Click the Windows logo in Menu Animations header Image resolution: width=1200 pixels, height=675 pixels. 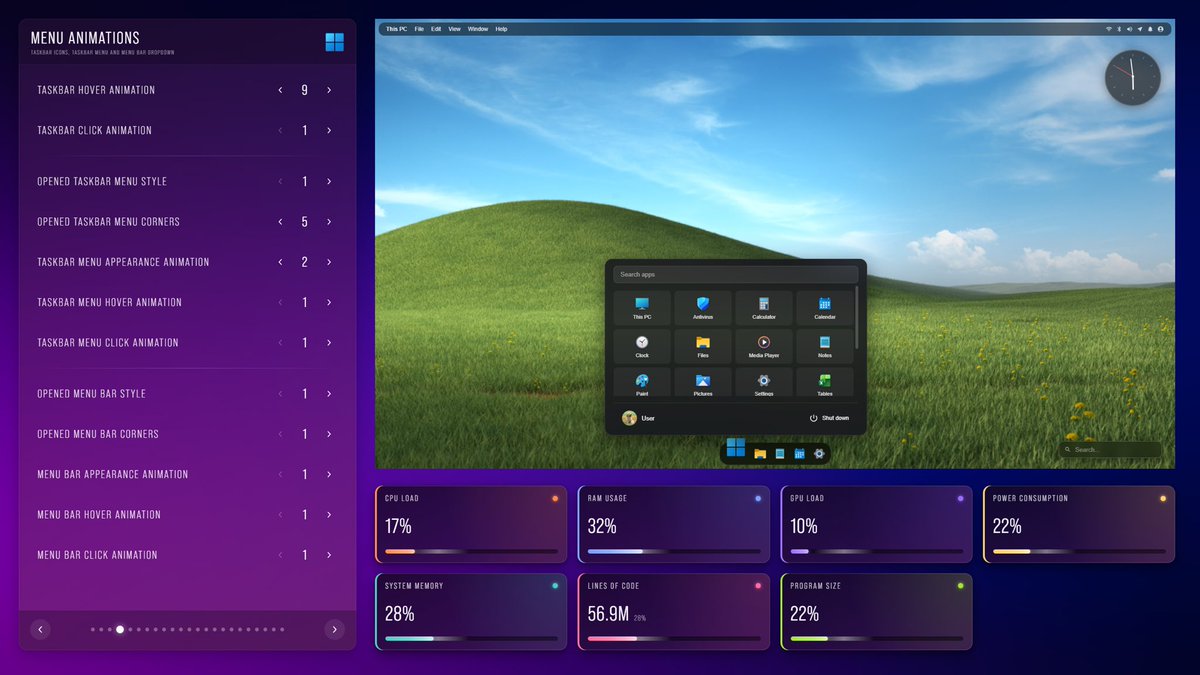tap(334, 42)
